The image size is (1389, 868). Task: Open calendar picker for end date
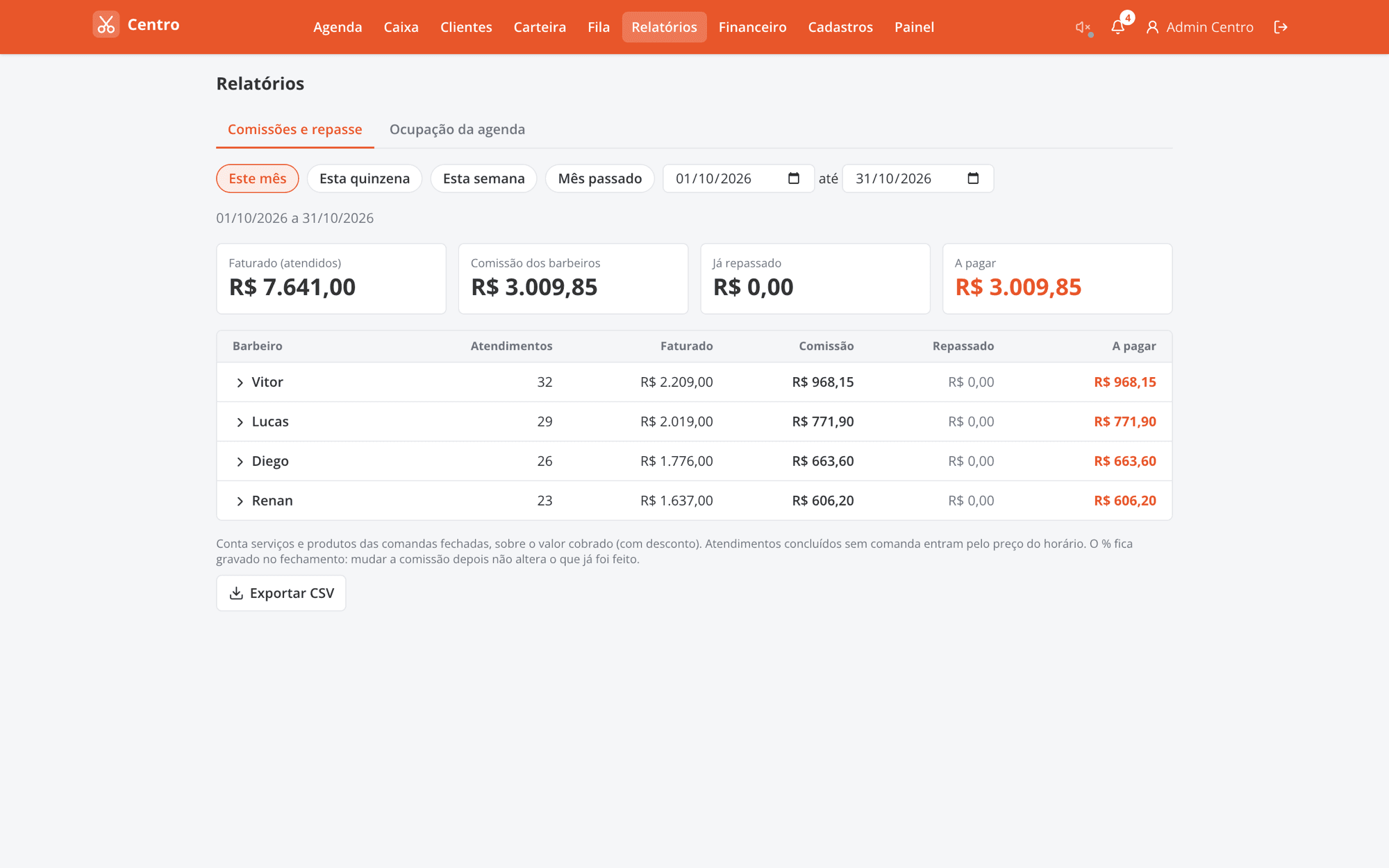click(973, 178)
